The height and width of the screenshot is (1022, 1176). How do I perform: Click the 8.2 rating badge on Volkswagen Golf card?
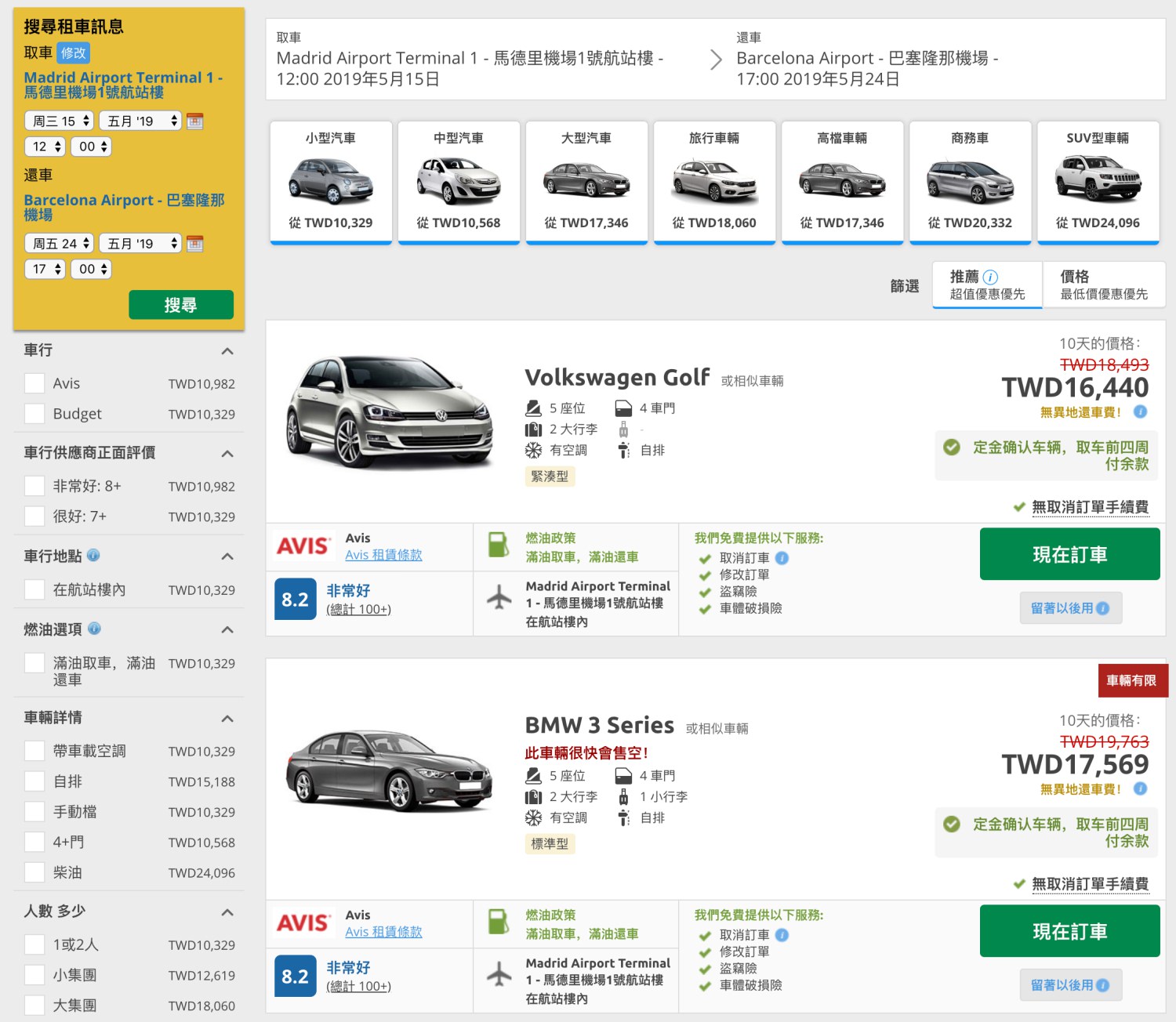point(296,599)
